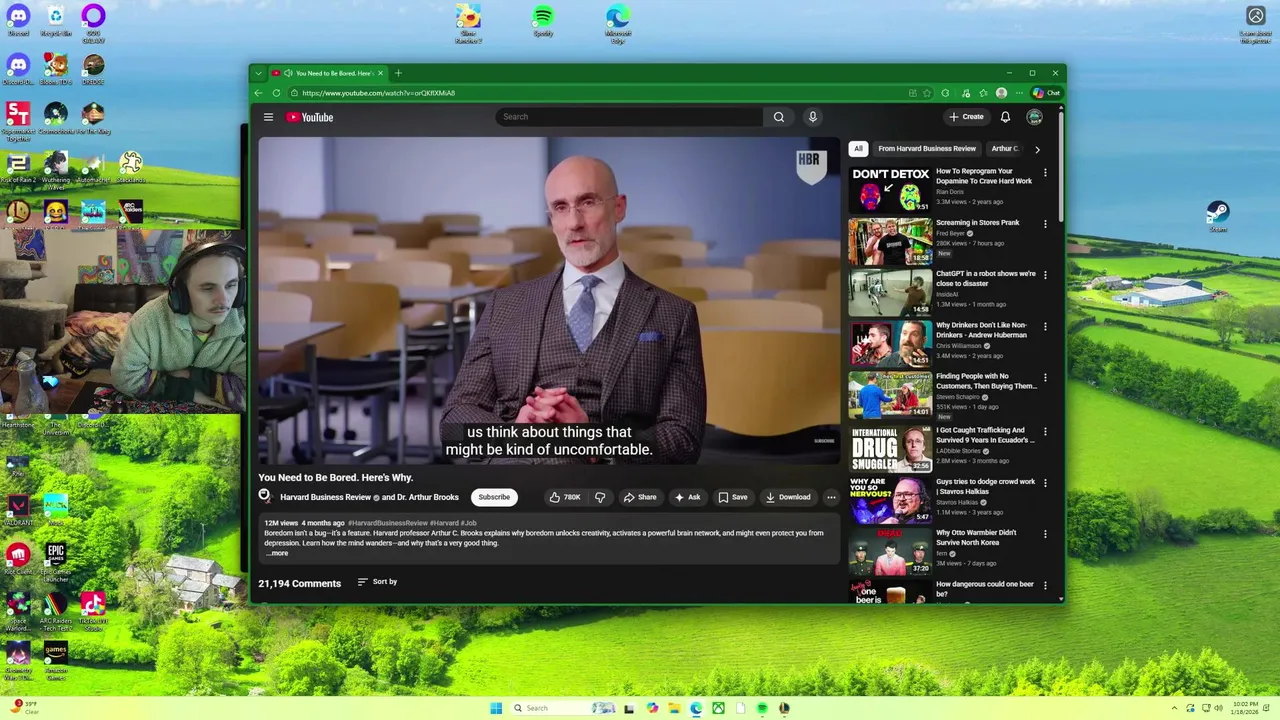Open the YouTube guide hamburger menu
This screenshot has height=720, width=1280.
pos(268,117)
